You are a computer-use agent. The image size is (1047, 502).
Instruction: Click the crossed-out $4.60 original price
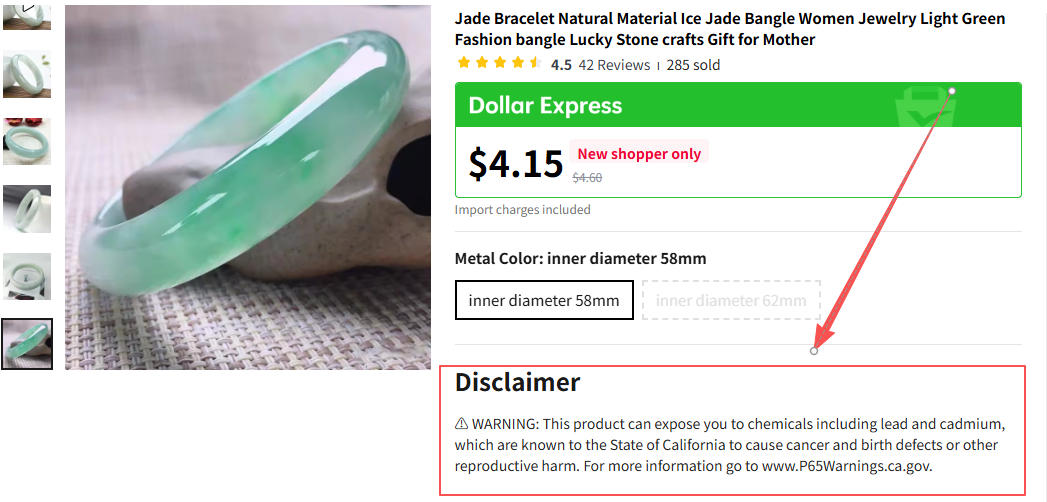click(x=587, y=178)
